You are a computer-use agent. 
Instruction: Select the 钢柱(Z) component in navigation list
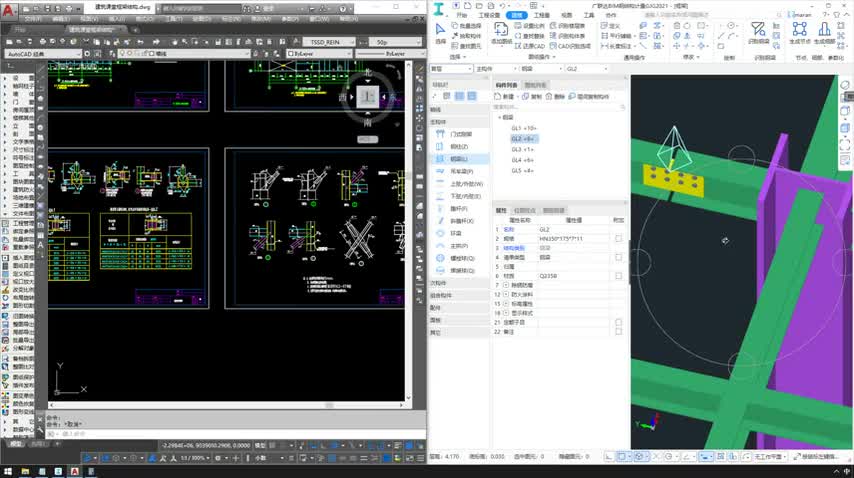coord(459,146)
